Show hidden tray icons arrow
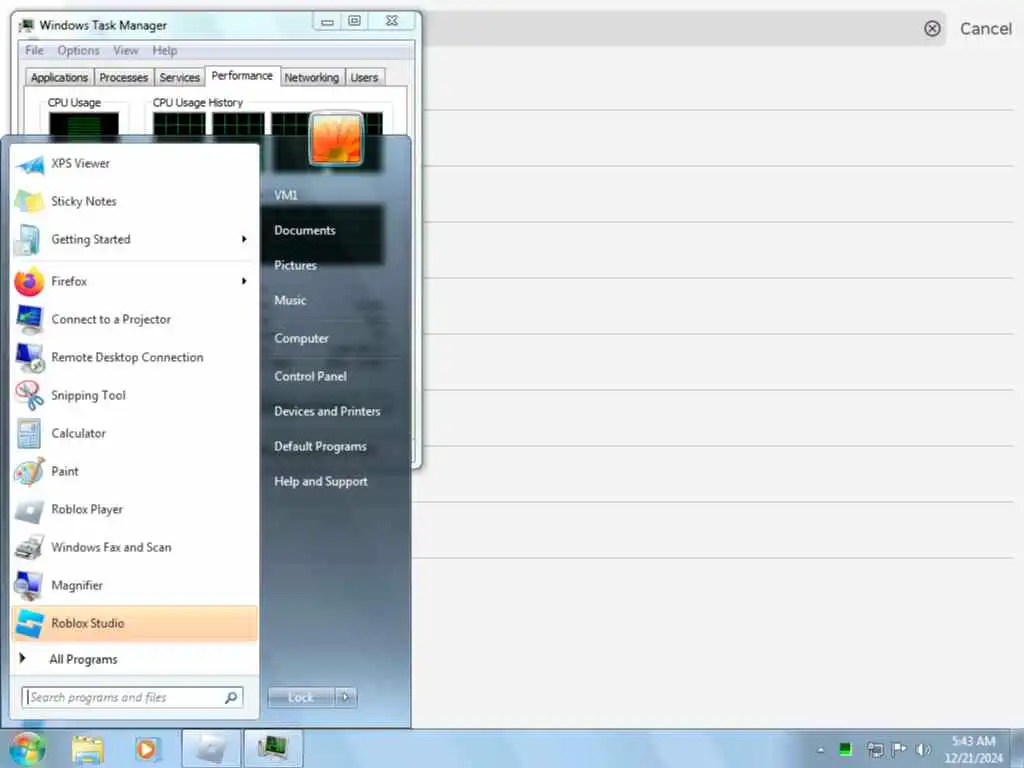The width and height of the screenshot is (1024, 768). pos(821,750)
